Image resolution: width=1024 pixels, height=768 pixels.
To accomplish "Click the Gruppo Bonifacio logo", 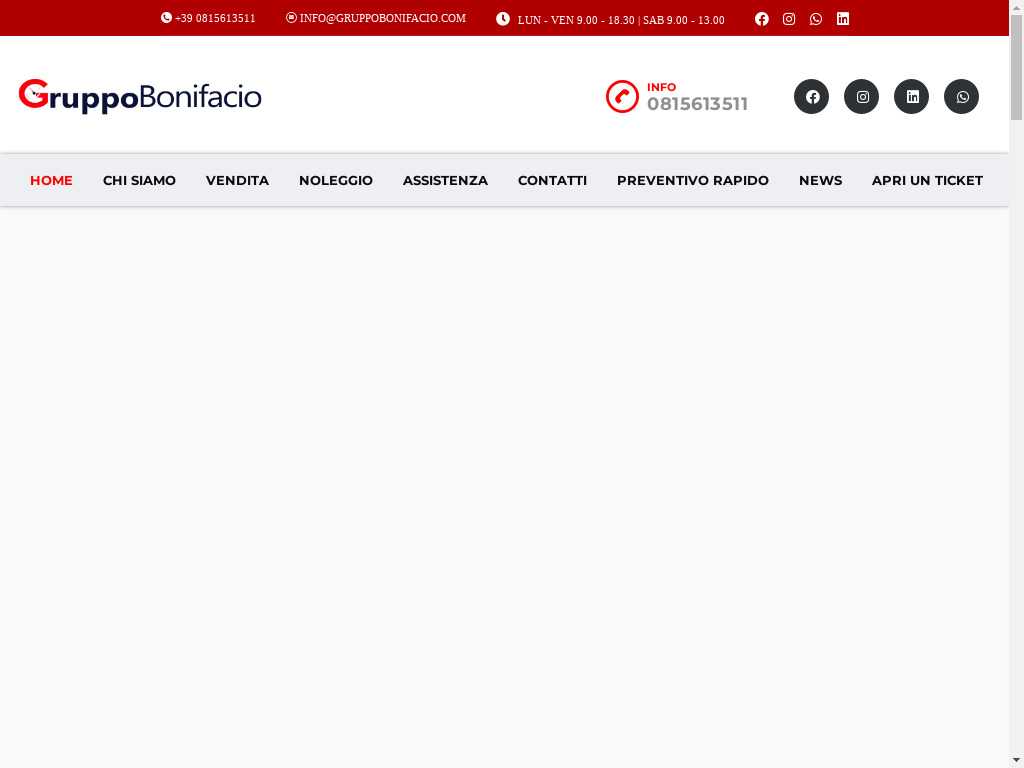I will pos(140,97).
